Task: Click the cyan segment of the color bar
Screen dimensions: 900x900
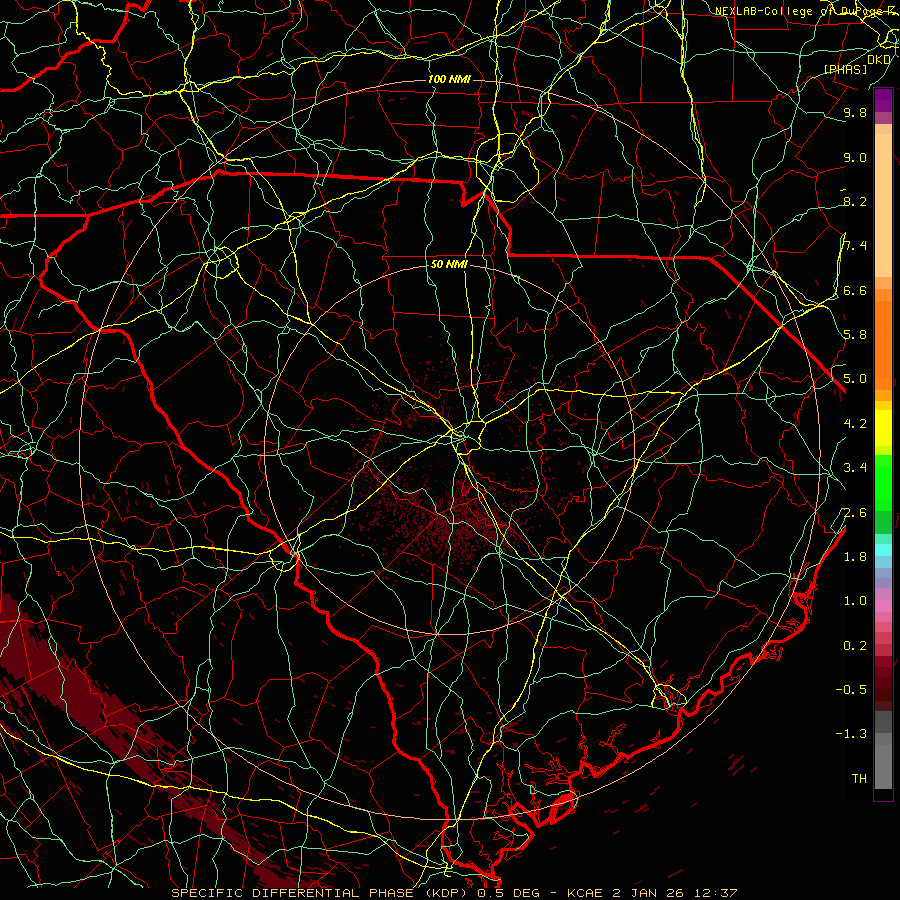Action: click(883, 550)
